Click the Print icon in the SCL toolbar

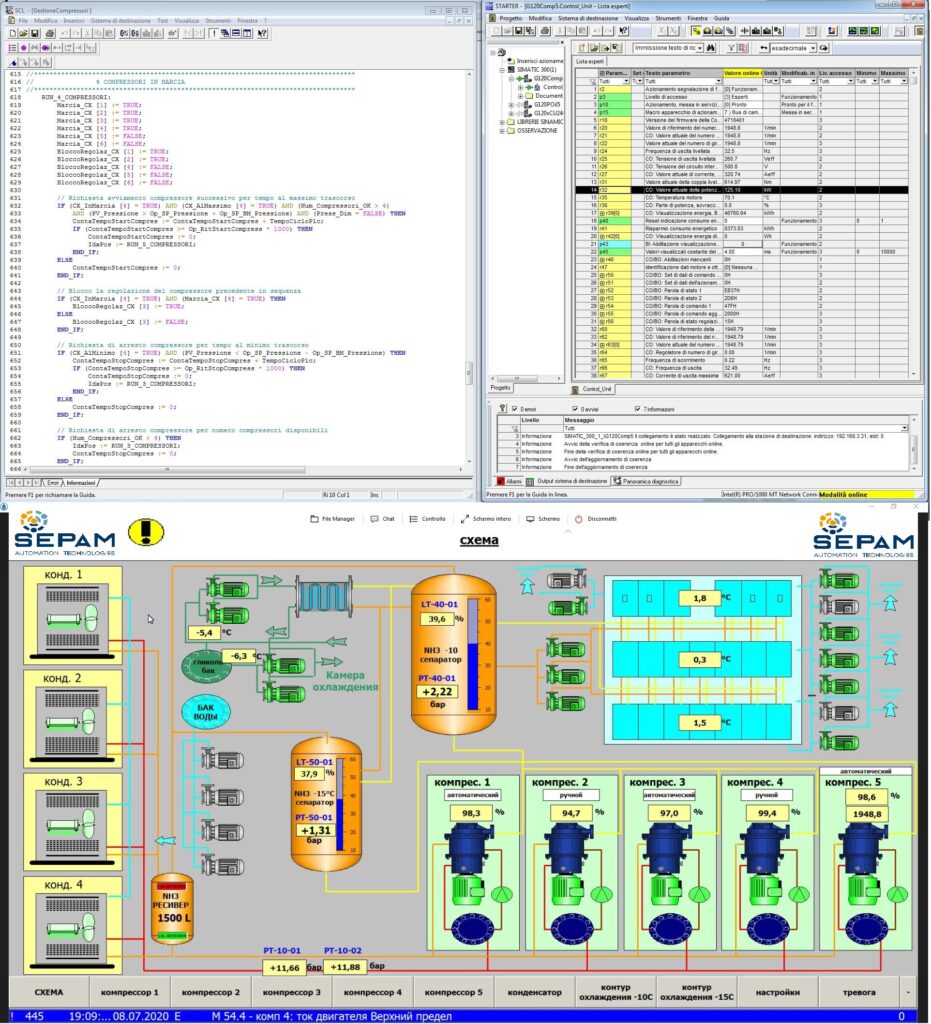coord(48,35)
